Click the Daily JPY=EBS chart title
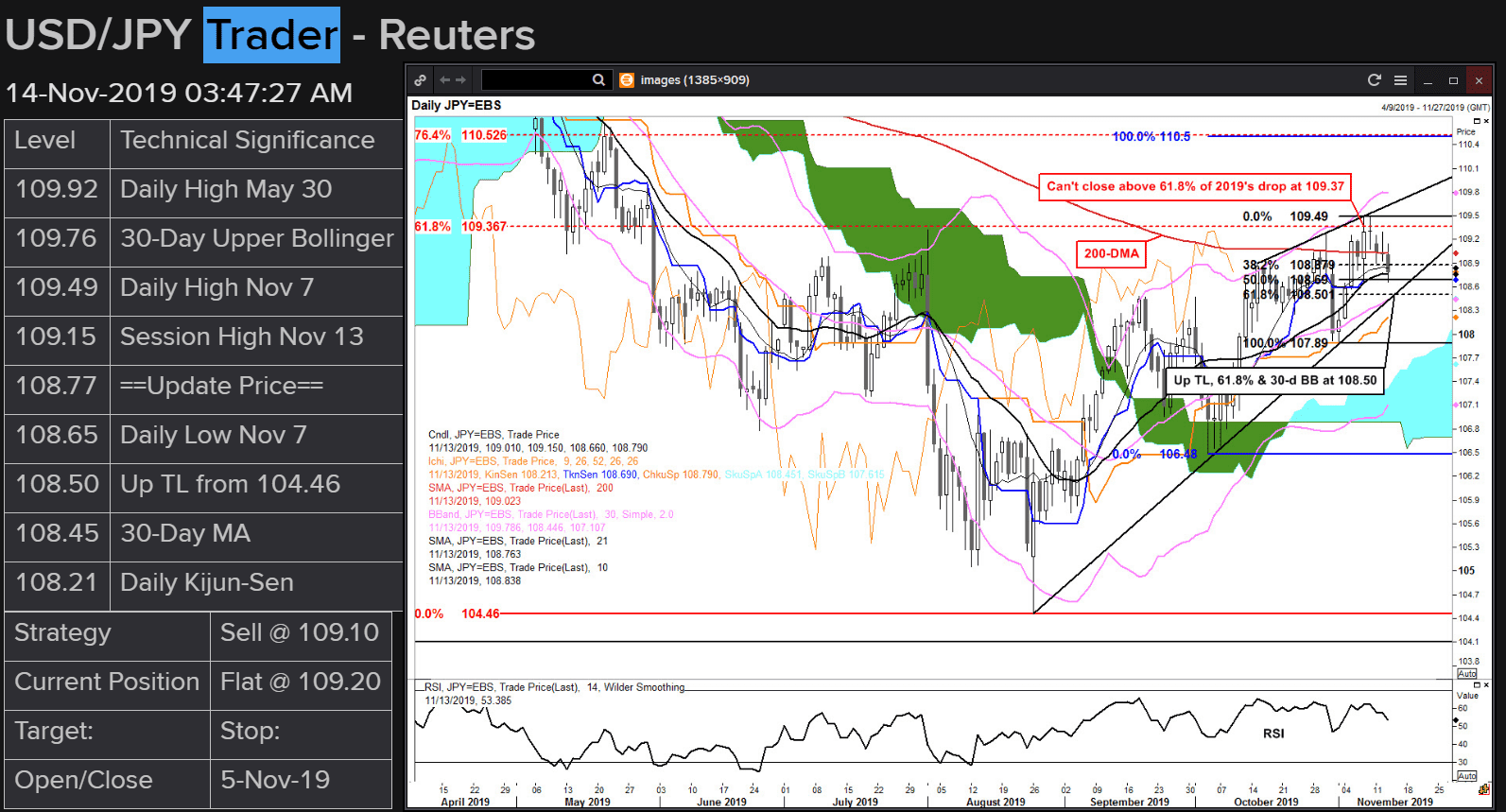Viewport: 1506px width, 812px height. point(457,105)
